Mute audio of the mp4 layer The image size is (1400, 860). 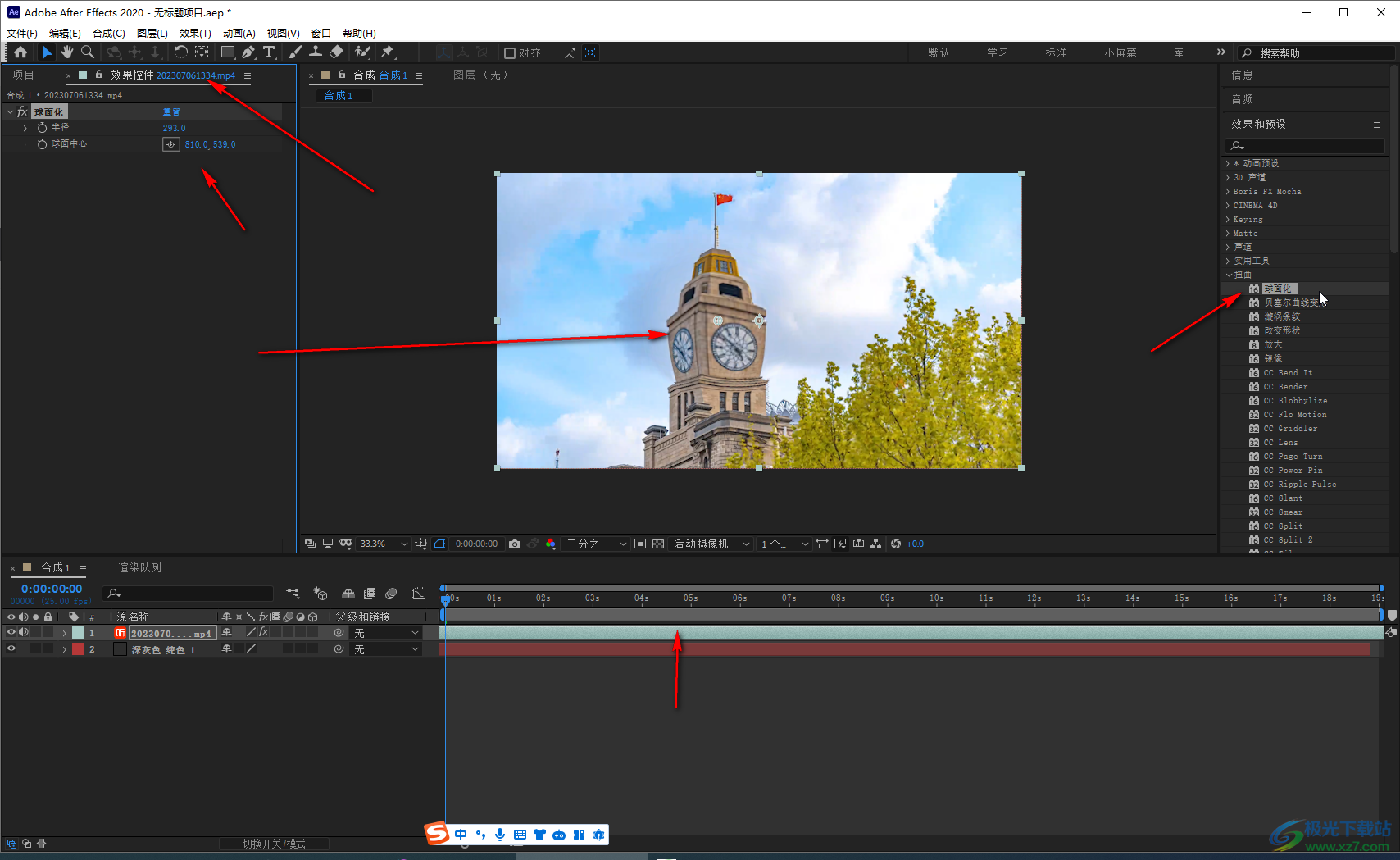pyautogui.click(x=24, y=632)
